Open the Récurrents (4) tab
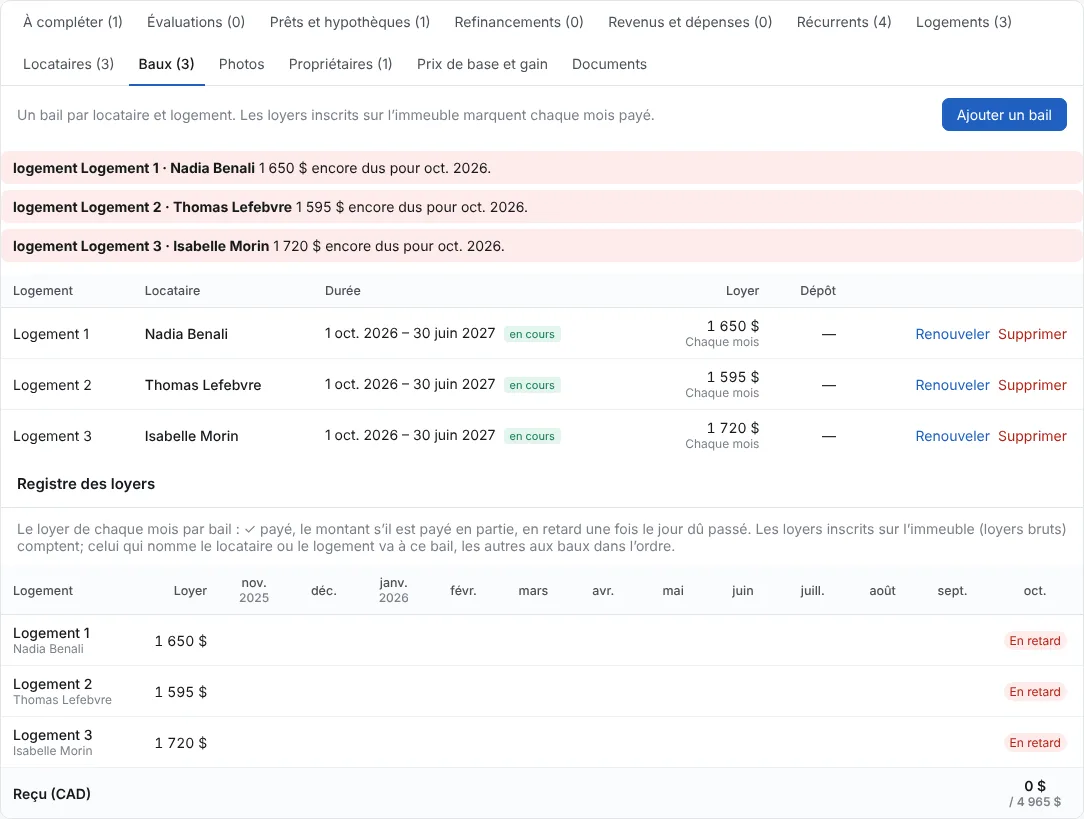The image size is (1084, 819). (844, 22)
